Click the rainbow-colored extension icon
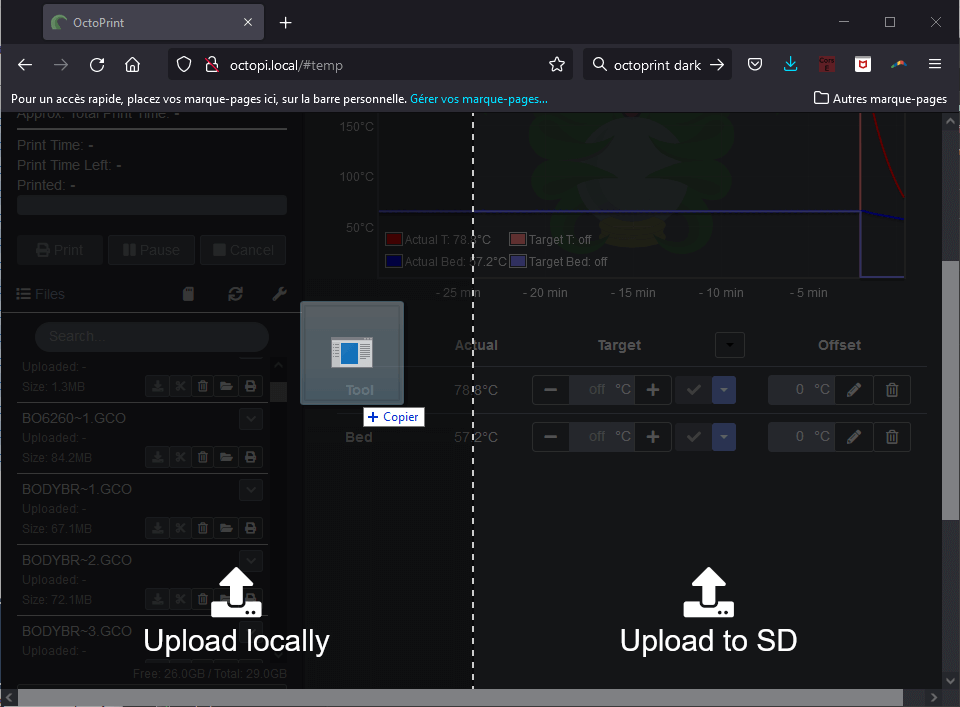 [x=898, y=64]
